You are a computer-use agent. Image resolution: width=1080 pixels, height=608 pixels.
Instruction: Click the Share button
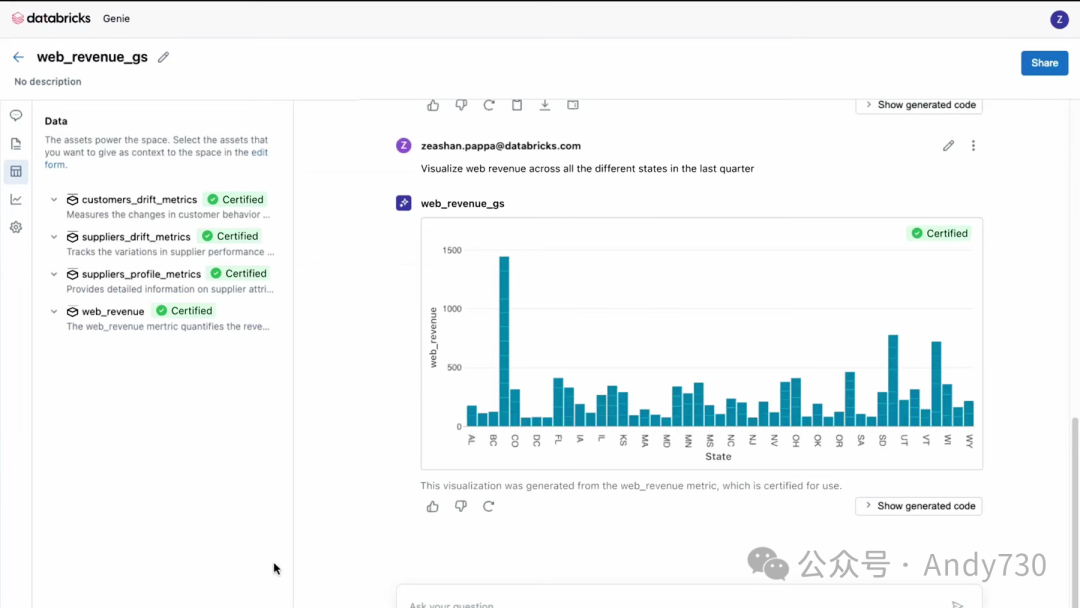1044,63
